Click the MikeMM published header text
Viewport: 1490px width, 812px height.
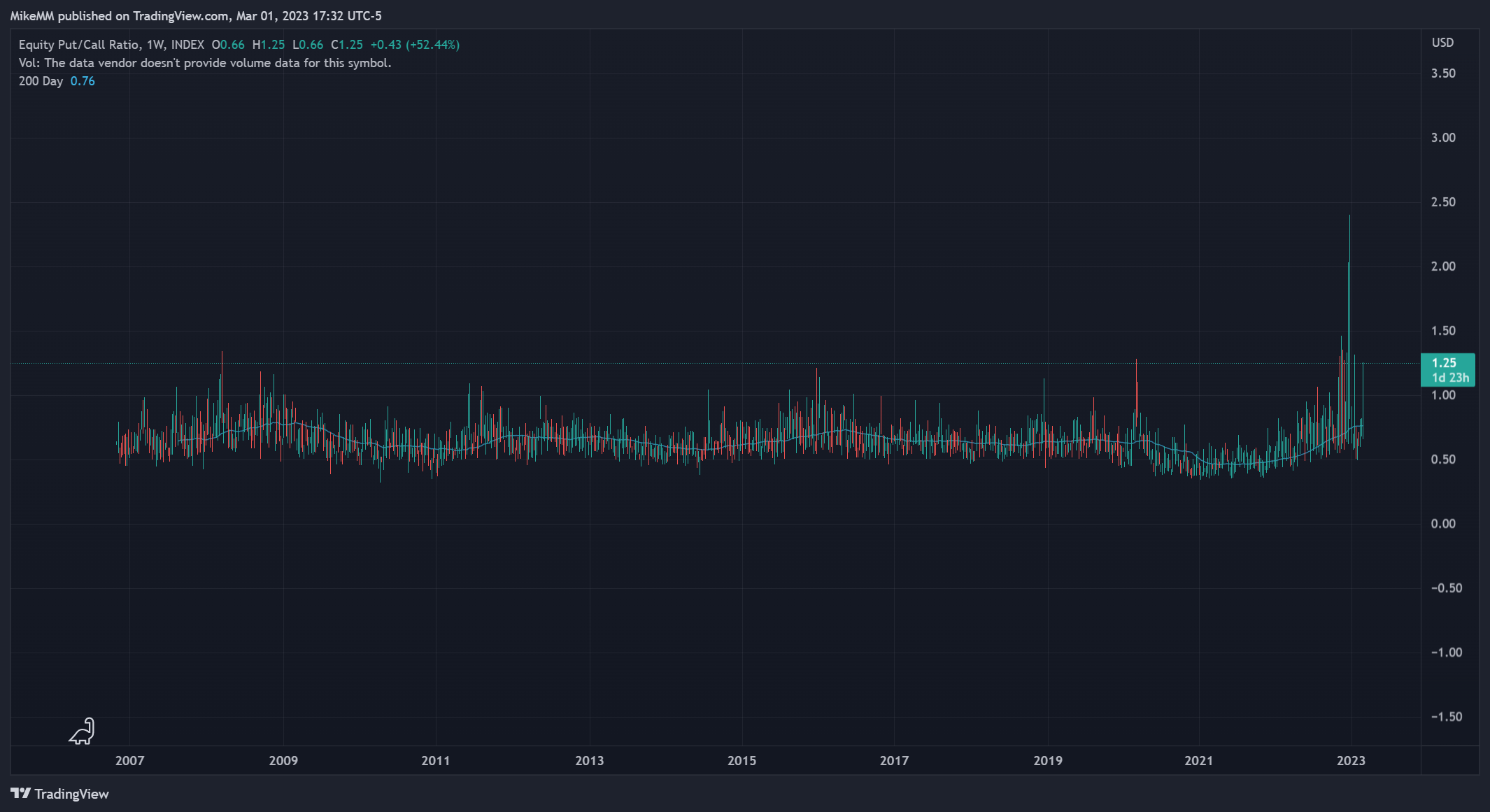point(196,16)
